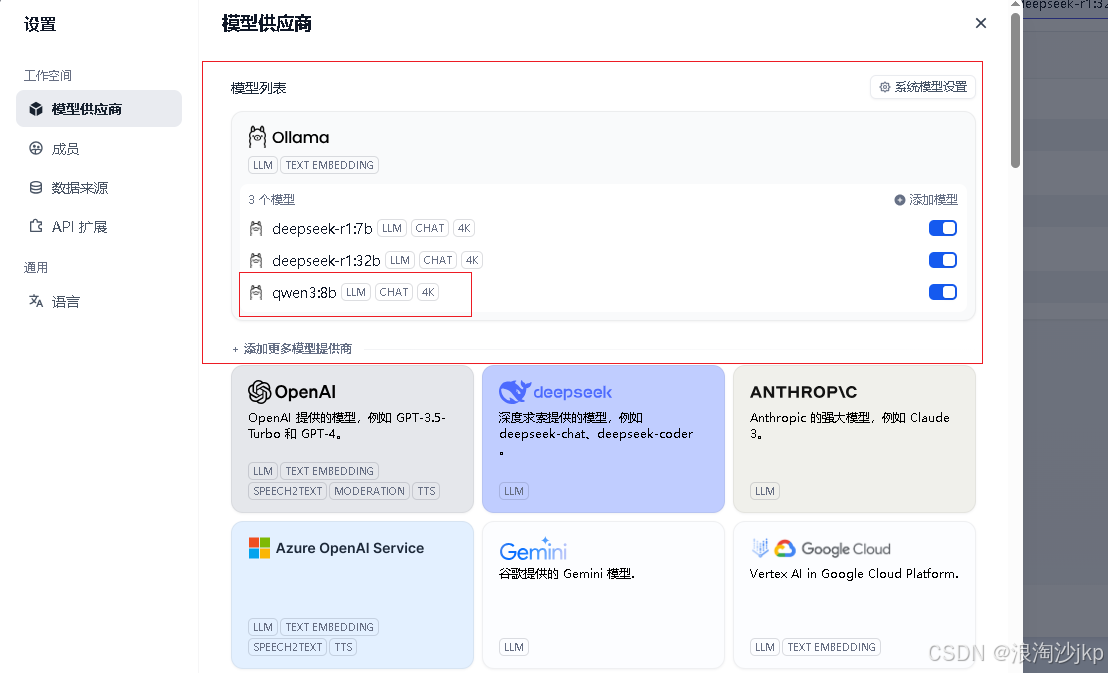
Task: Click 添加模型 to add an Ollama model
Action: tap(926, 200)
